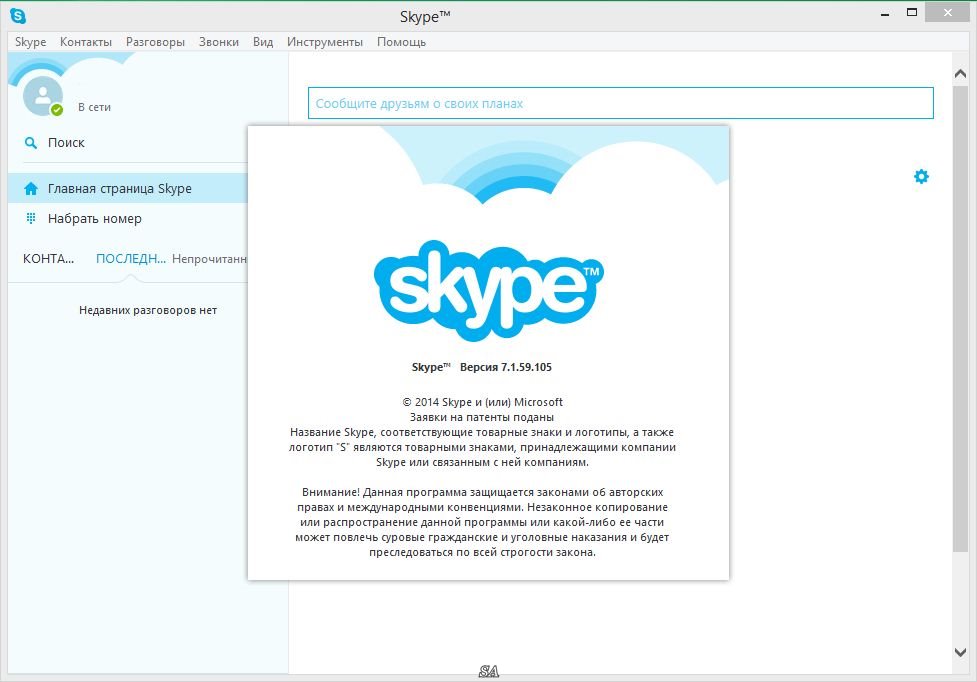Open the Skype menu

pyautogui.click(x=31, y=42)
